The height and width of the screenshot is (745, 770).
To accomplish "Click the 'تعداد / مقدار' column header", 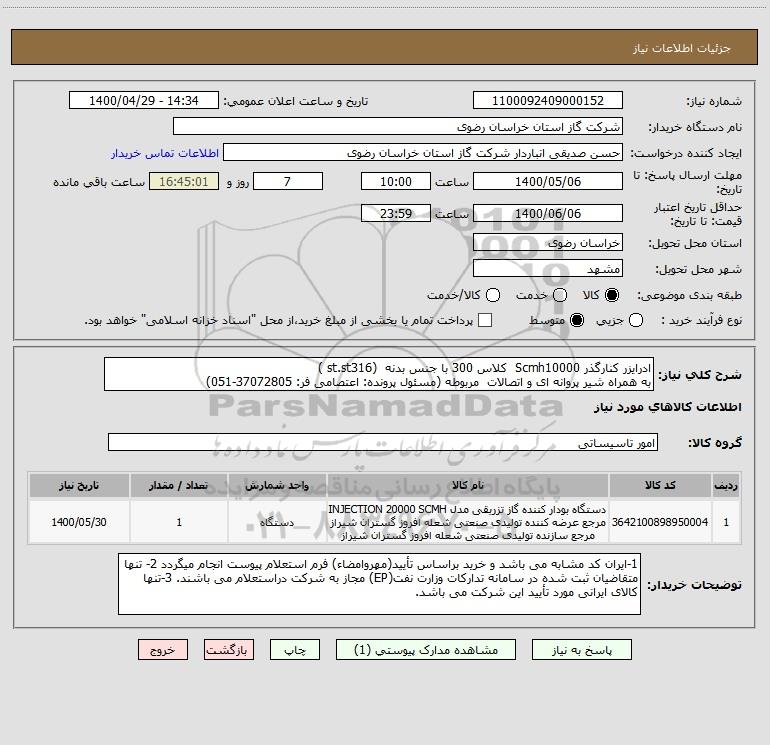I will click(x=179, y=485).
